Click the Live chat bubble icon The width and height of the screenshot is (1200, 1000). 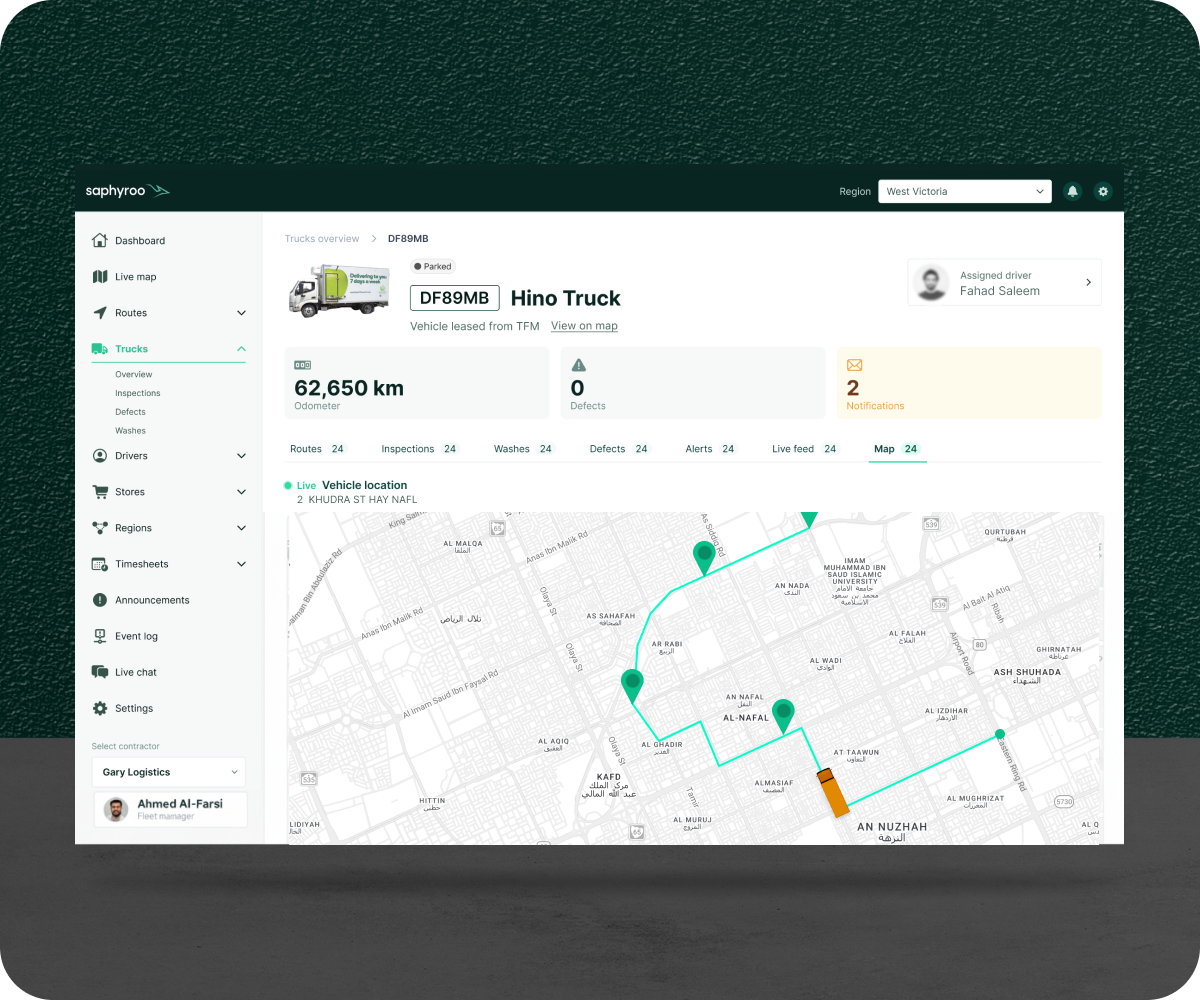(x=99, y=671)
